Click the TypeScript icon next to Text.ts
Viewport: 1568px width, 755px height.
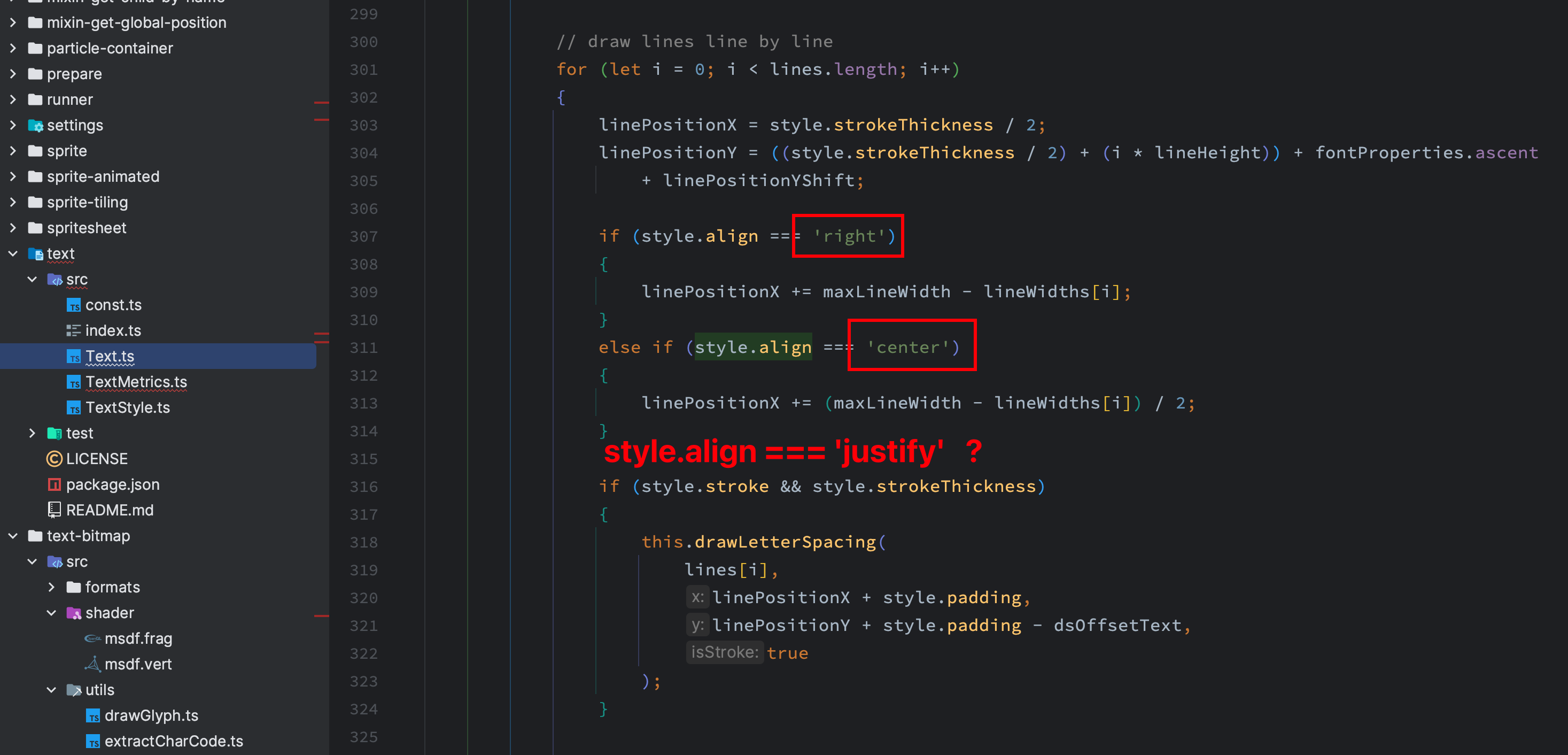coord(74,356)
